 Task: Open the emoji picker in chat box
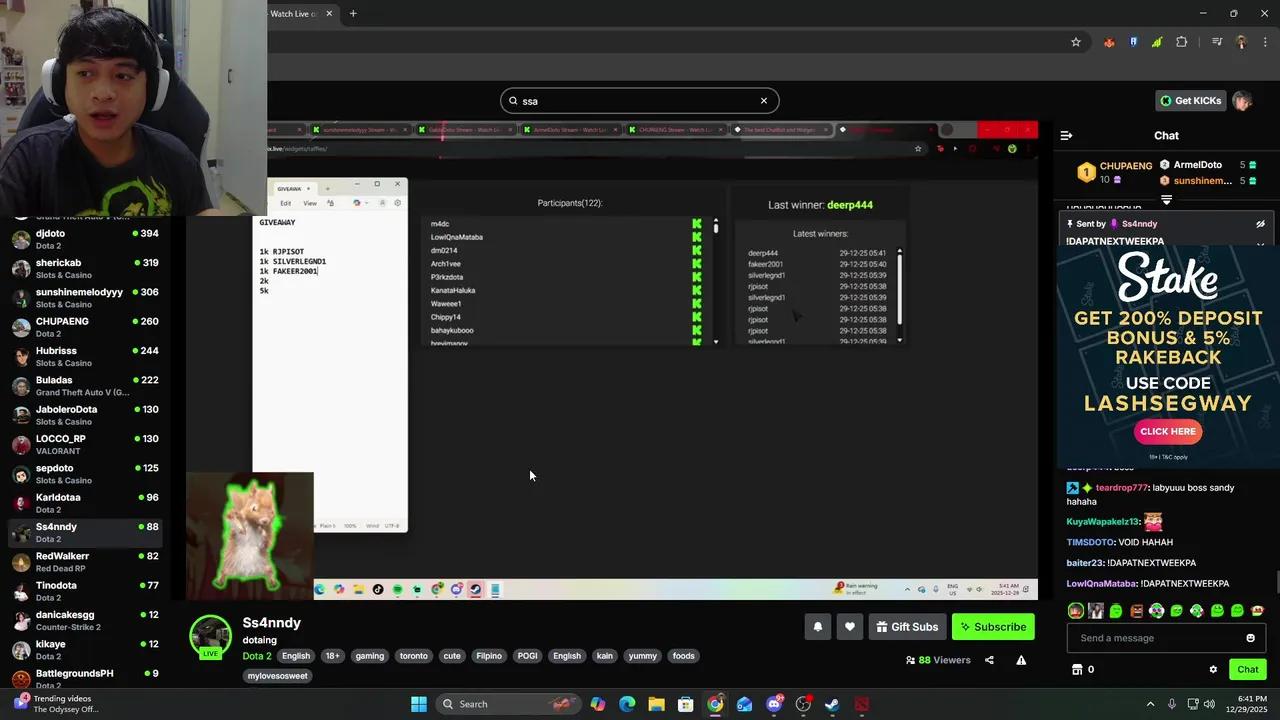tap(1250, 638)
